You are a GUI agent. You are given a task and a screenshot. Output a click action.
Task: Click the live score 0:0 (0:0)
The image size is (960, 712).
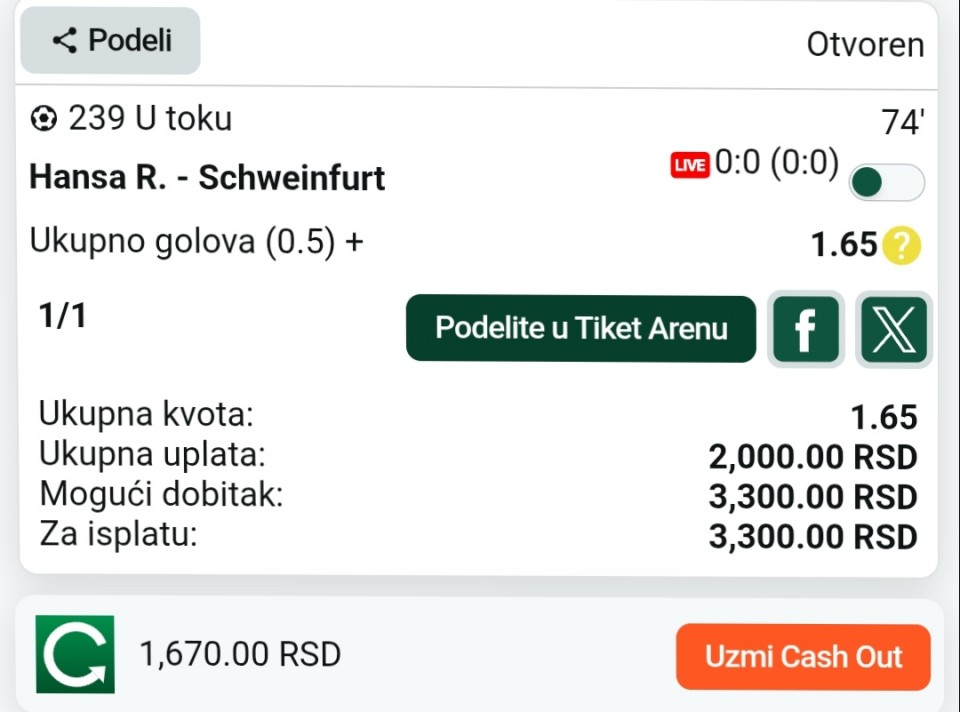click(776, 164)
